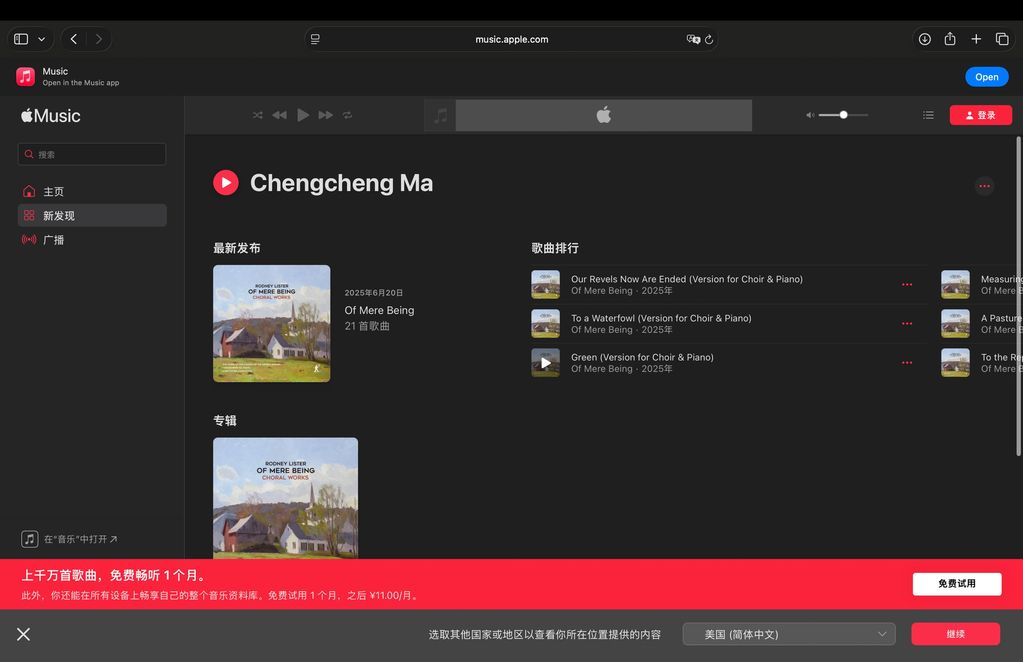Click the 免费试用 button
This screenshot has height=662, width=1023.
(956, 584)
